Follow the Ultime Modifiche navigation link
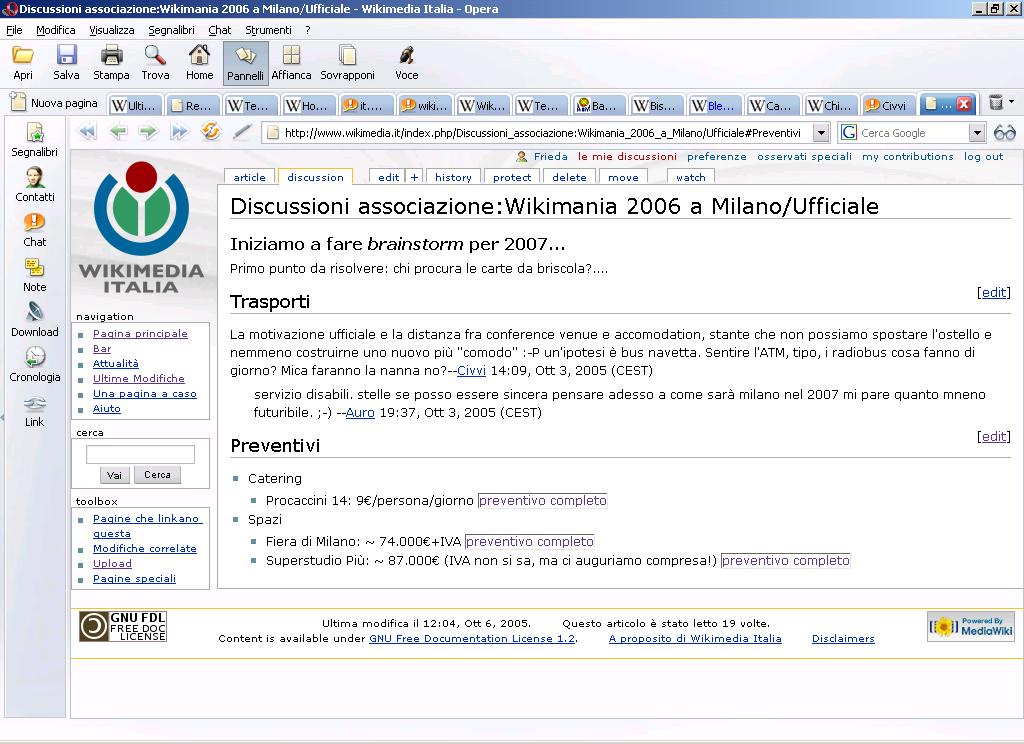Image resolution: width=1024 pixels, height=744 pixels. point(138,379)
